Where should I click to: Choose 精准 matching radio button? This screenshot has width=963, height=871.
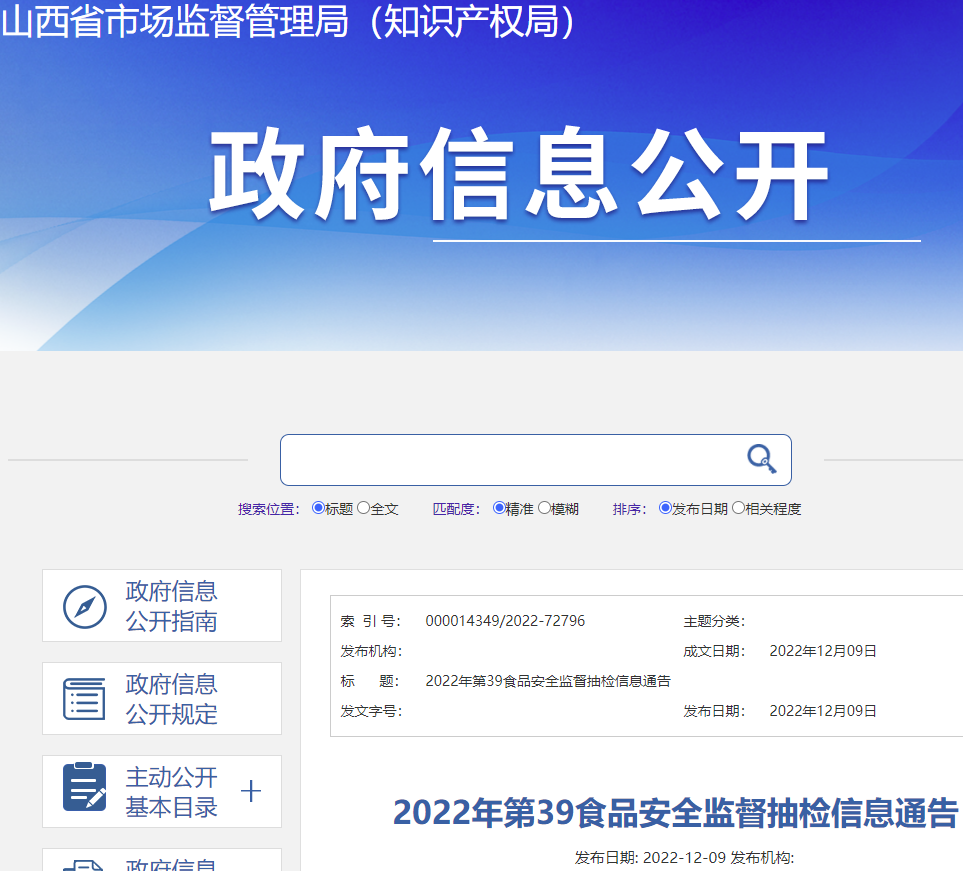(x=499, y=508)
